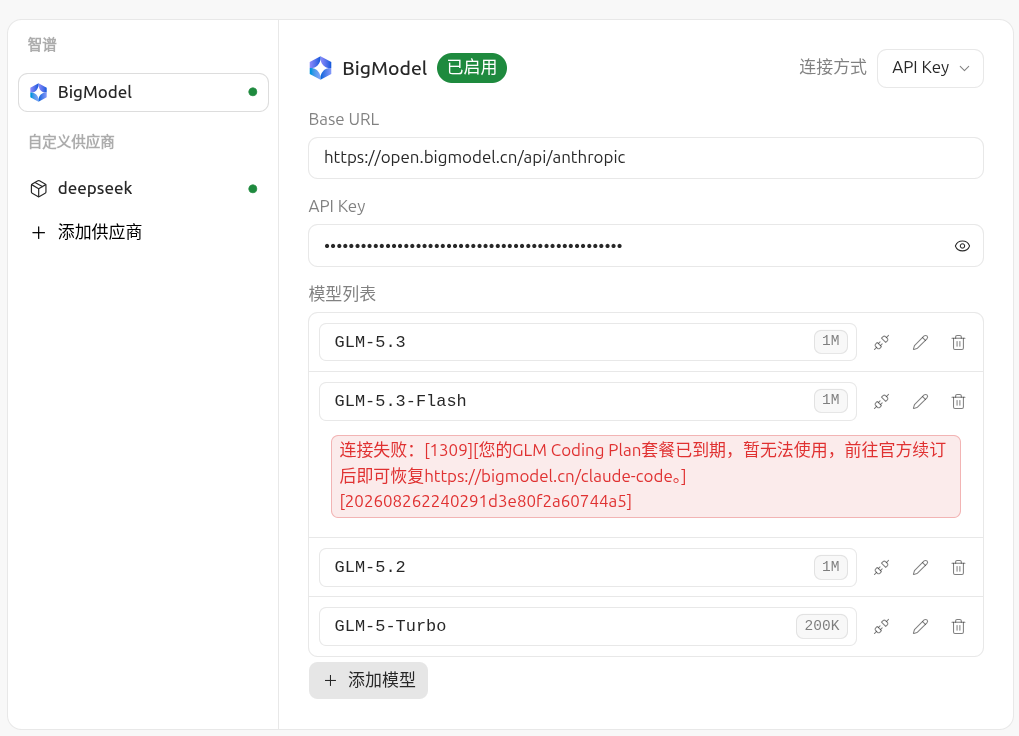This screenshot has width=1019, height=736.
Task: Click the 添加模型 button
Action: click(368, 680)
